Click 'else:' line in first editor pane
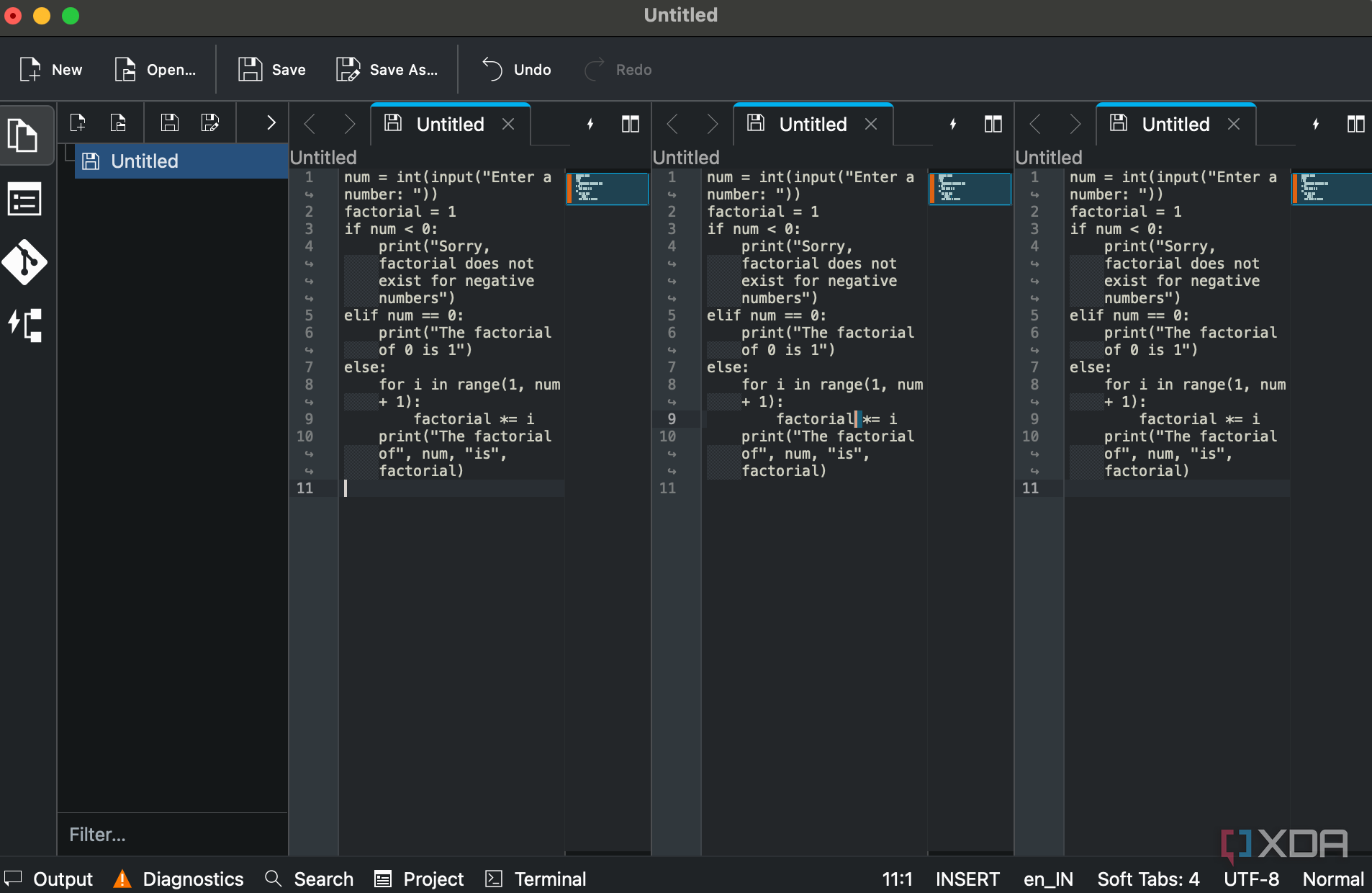This screenshot has height=893, width=1372. pyautogui.click(x=365, y=367)
